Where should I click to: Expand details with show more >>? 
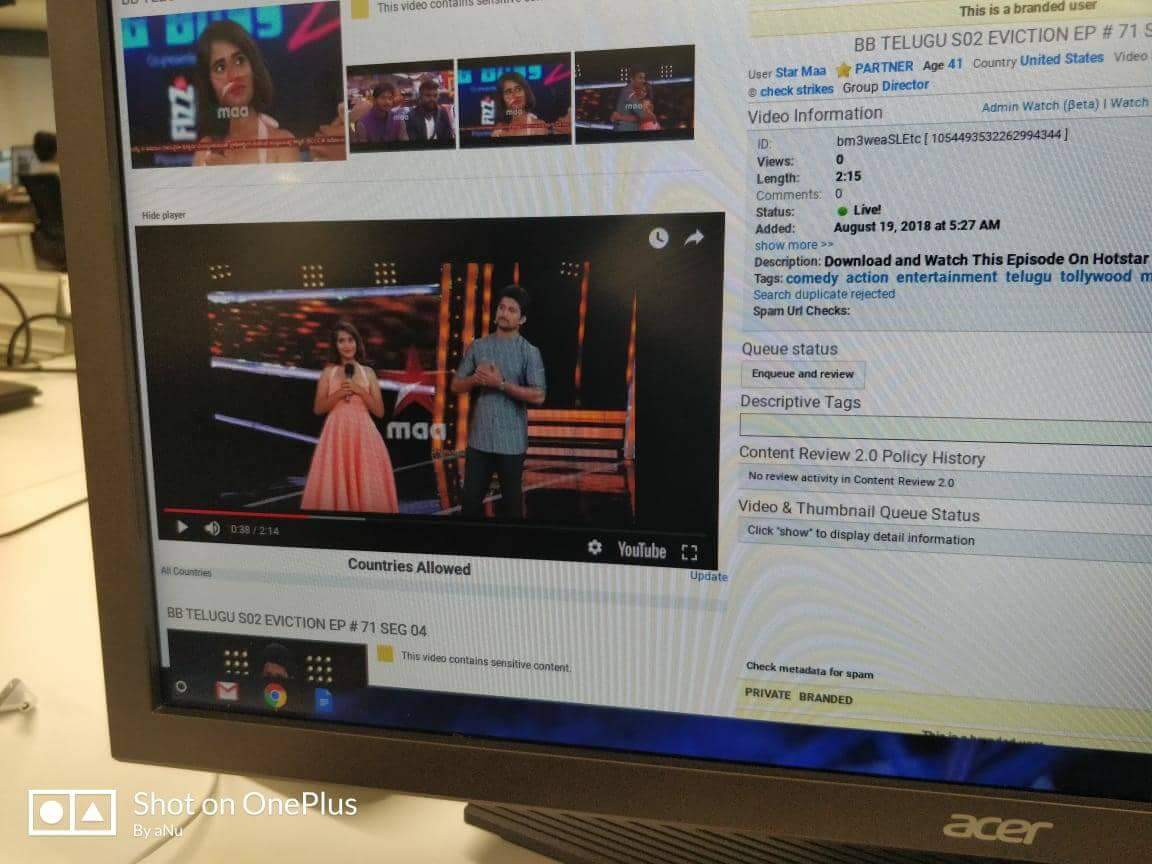pyautogui.click(x=793, y=245)
